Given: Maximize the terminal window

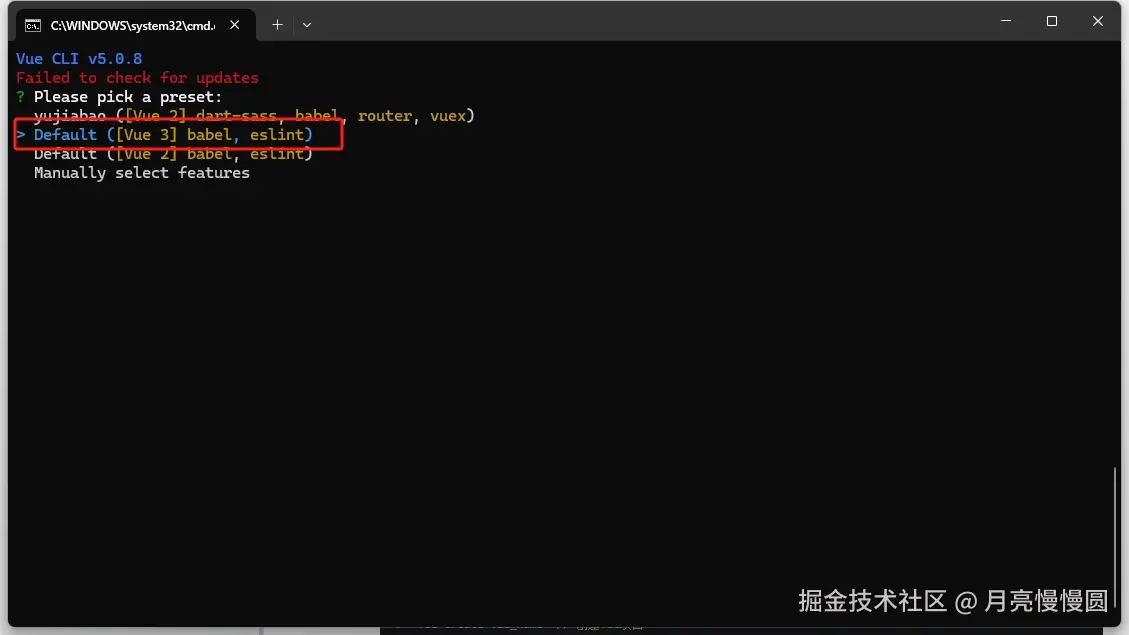Looking at the screenshot, I should point(1051,21).
